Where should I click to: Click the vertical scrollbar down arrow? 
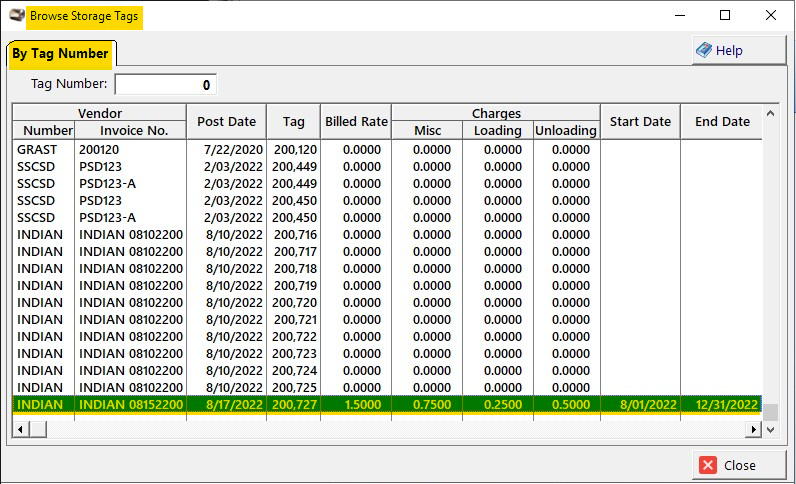(x=771, y=430)
